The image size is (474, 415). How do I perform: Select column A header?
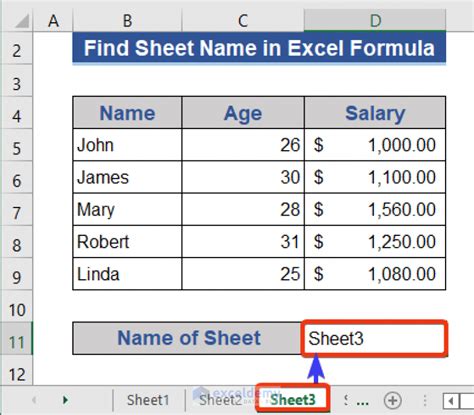pyautogui.click(x=53, y=21)
